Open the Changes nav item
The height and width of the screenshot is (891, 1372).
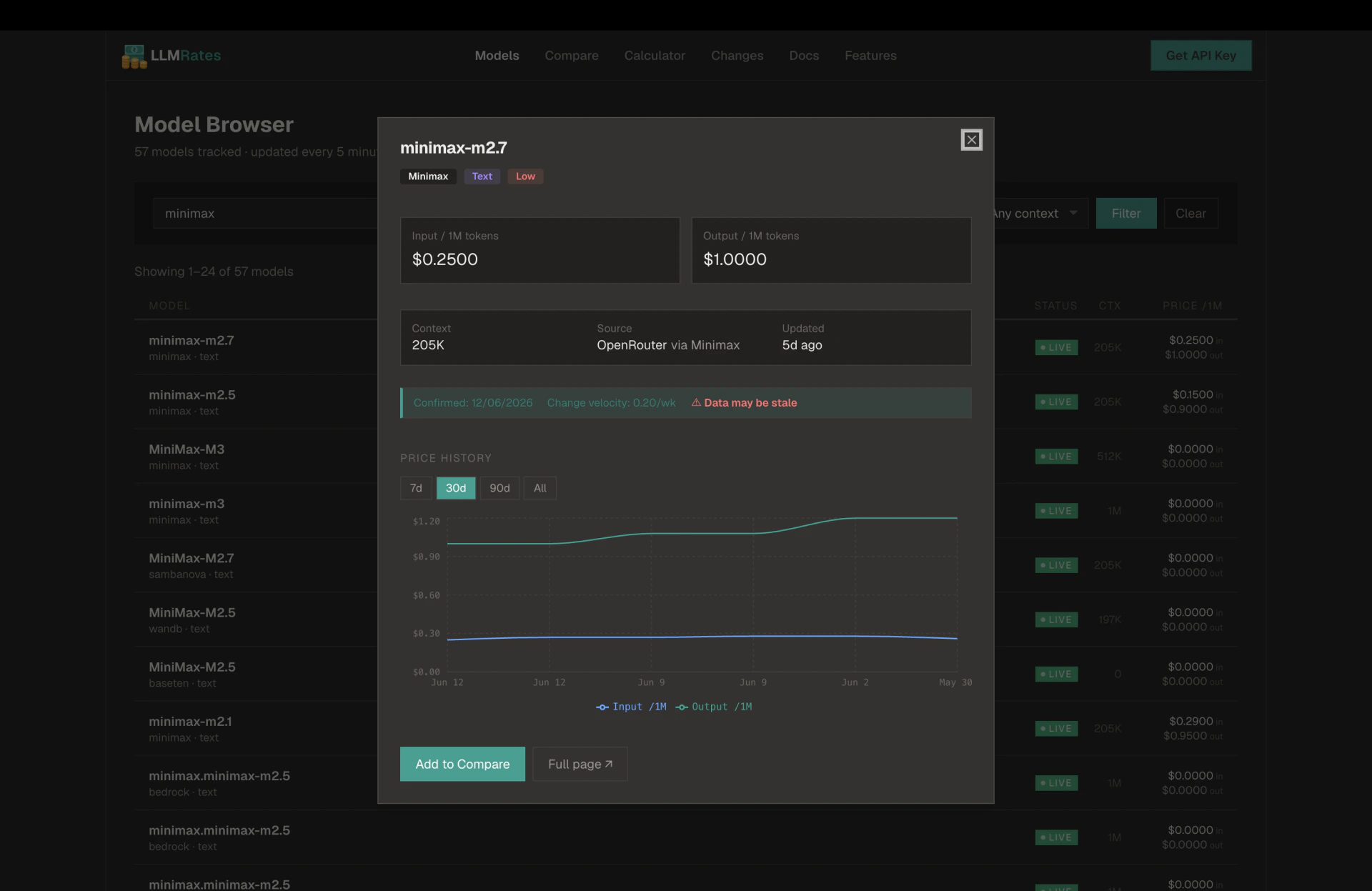click(737, 56)
